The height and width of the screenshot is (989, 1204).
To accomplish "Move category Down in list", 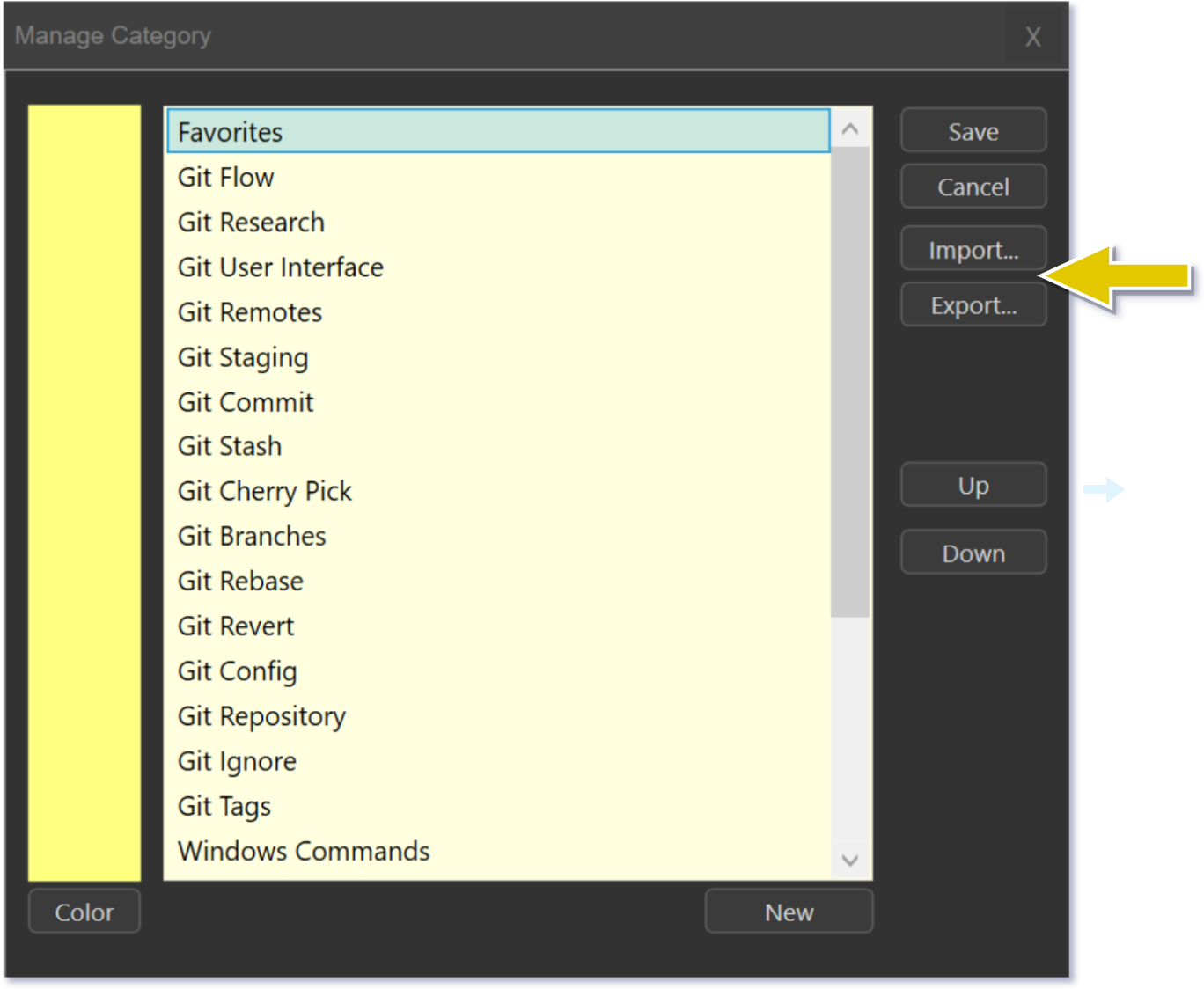I will [x=973, y=553].
